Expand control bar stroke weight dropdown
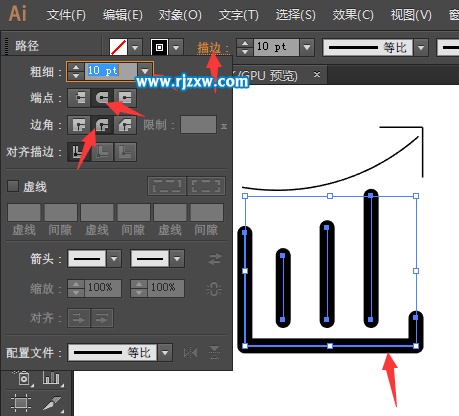Screen dimensions: 459x416 click(x=307, y=47)
